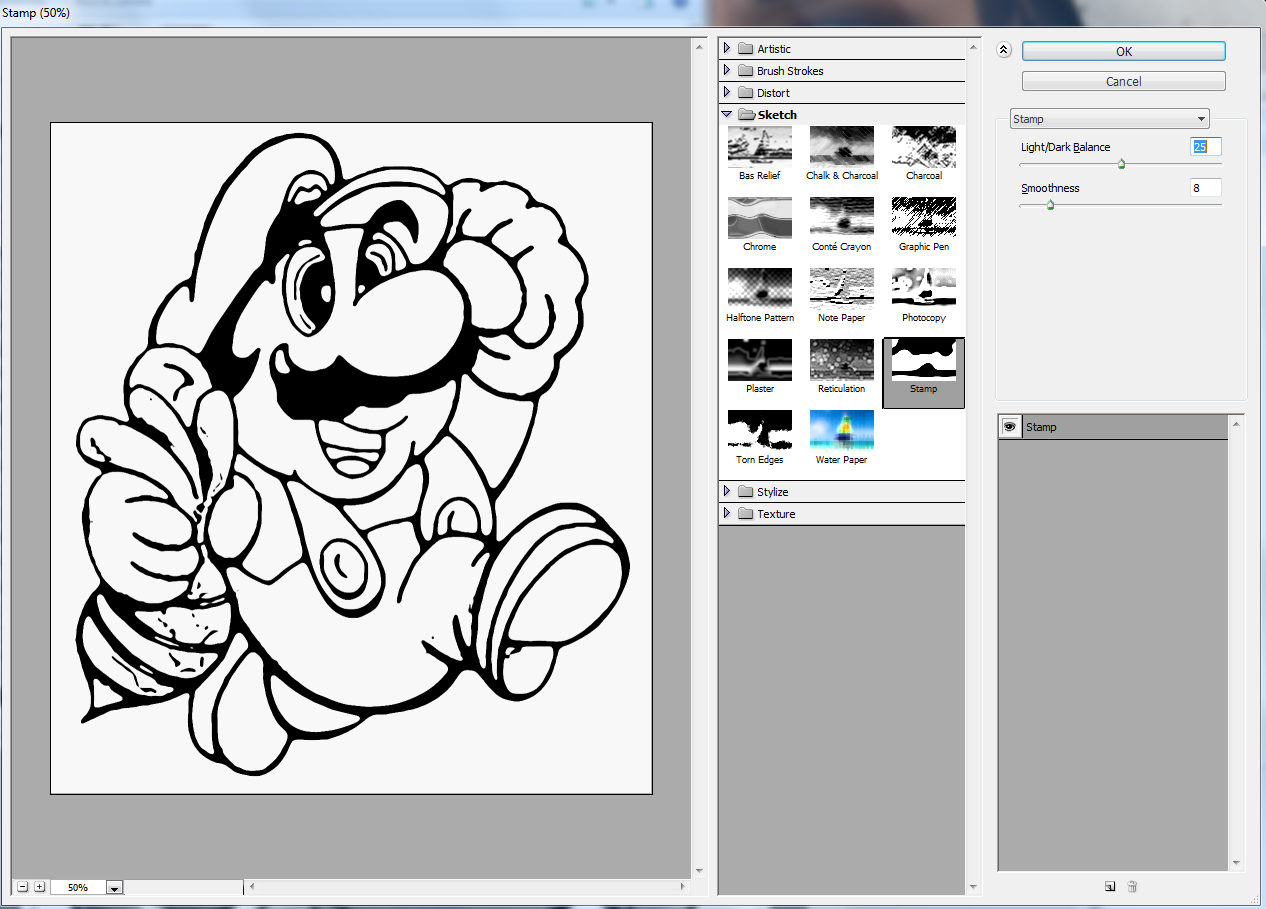The width and height of the screenshot is (1266, 909).
Task: Expand the Texture filter category
Action: pyautogui.click(x=728, y=514)
